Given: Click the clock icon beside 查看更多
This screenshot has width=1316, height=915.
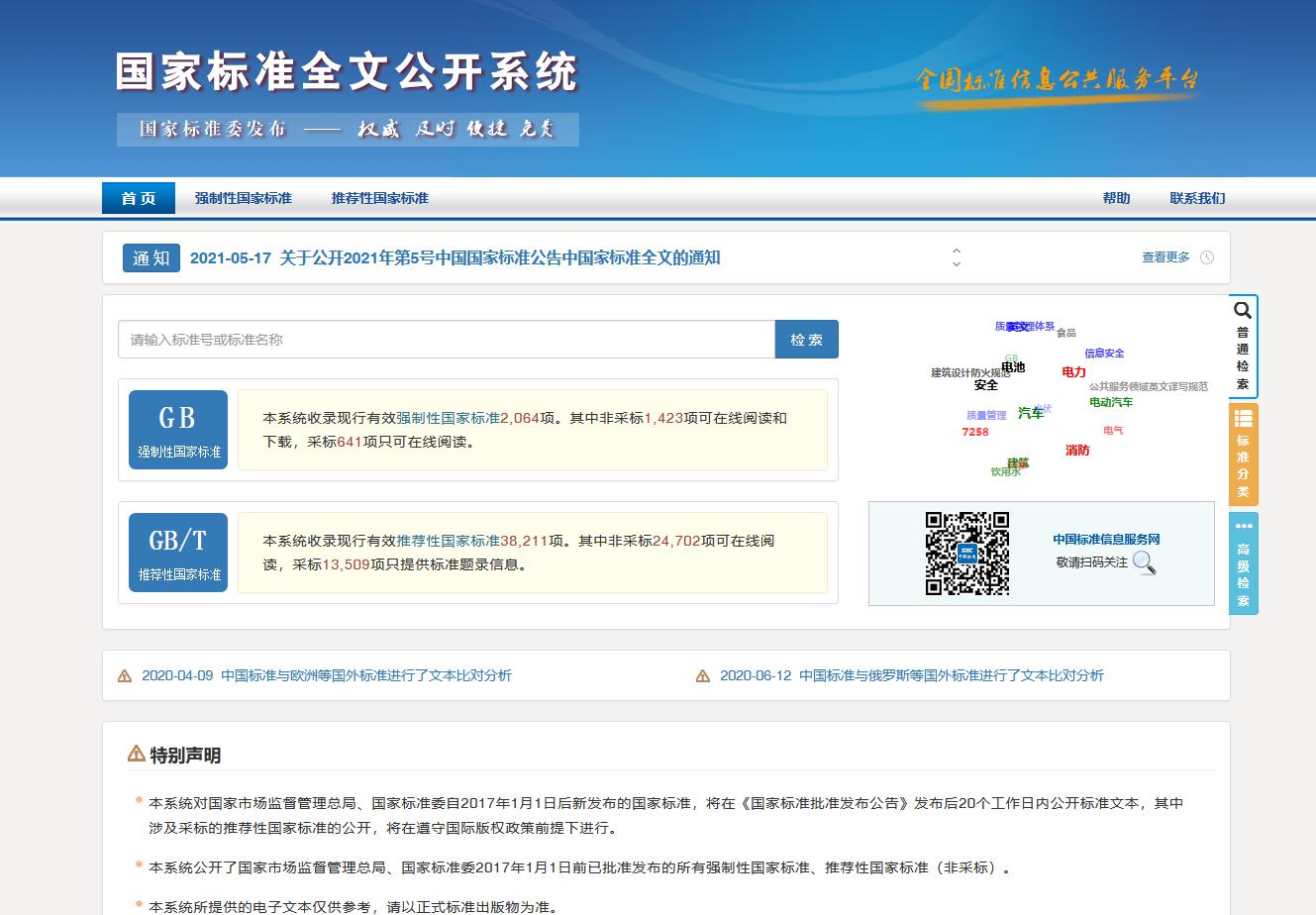Looking at the screenshot, I should click(1206, 256).
